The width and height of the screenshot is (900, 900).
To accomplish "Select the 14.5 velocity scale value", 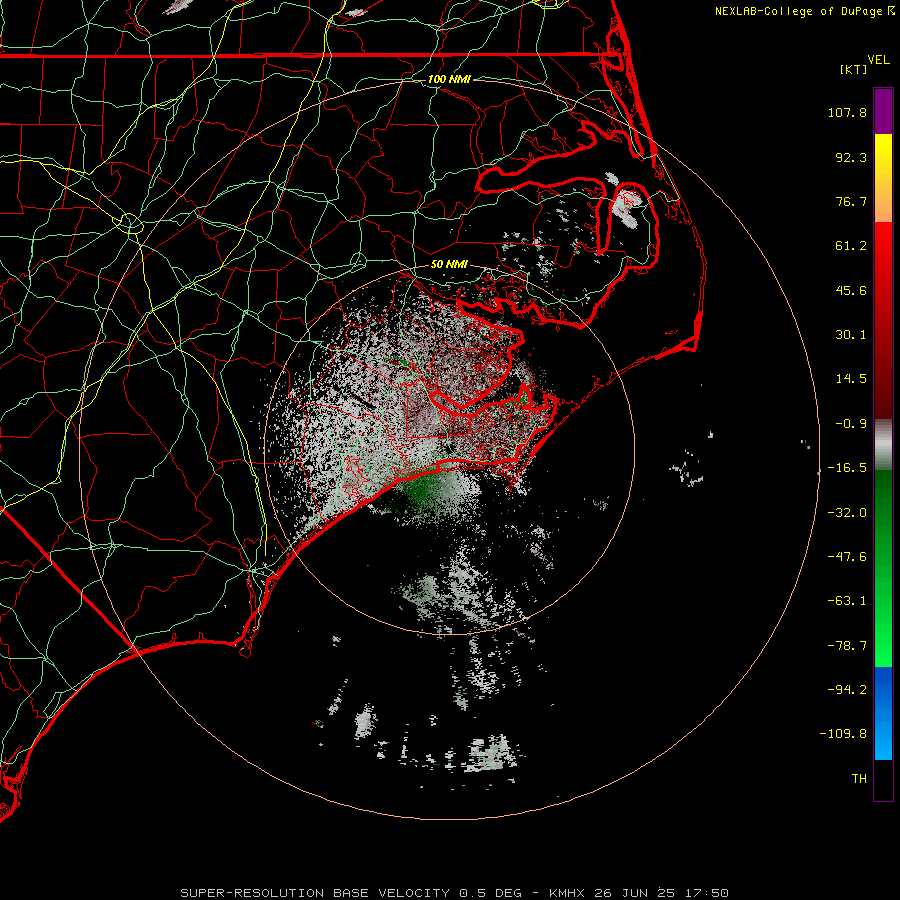I will point(851,379).
